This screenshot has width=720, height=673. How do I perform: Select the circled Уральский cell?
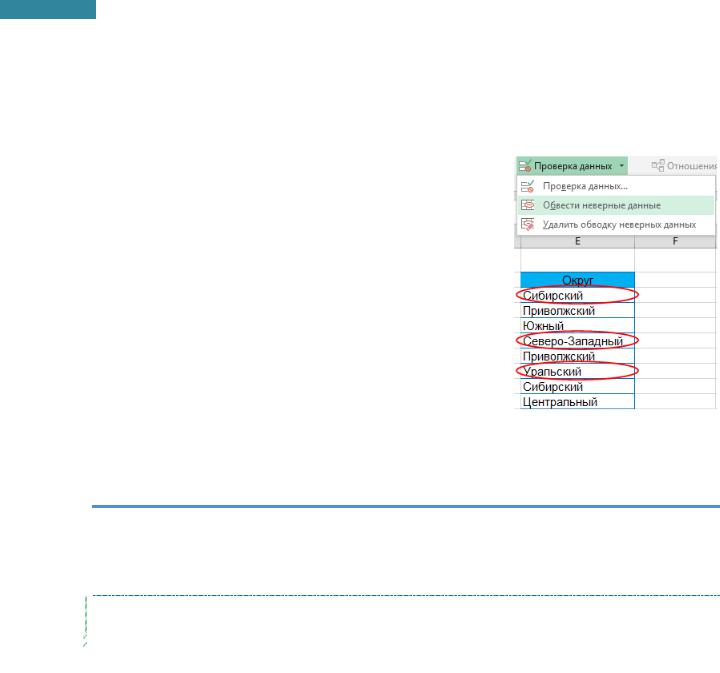[577, 371]
